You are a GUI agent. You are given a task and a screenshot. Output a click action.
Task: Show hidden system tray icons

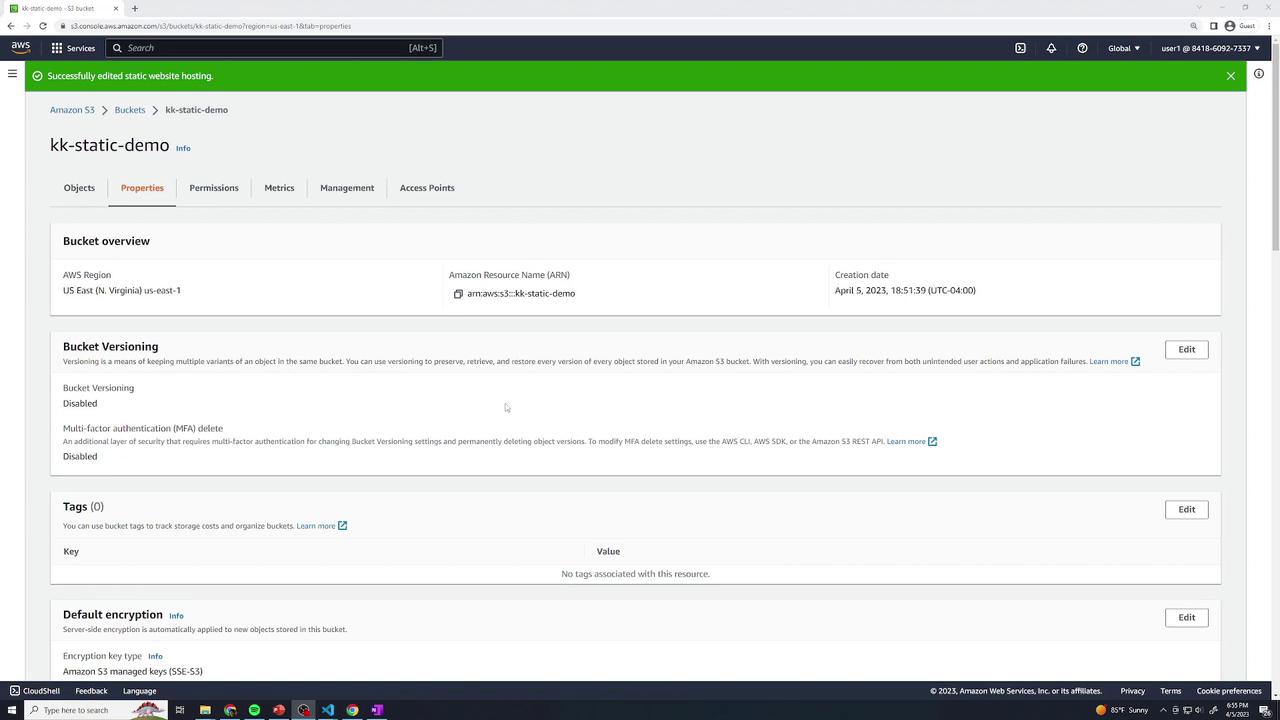[x=1162, y=710]
